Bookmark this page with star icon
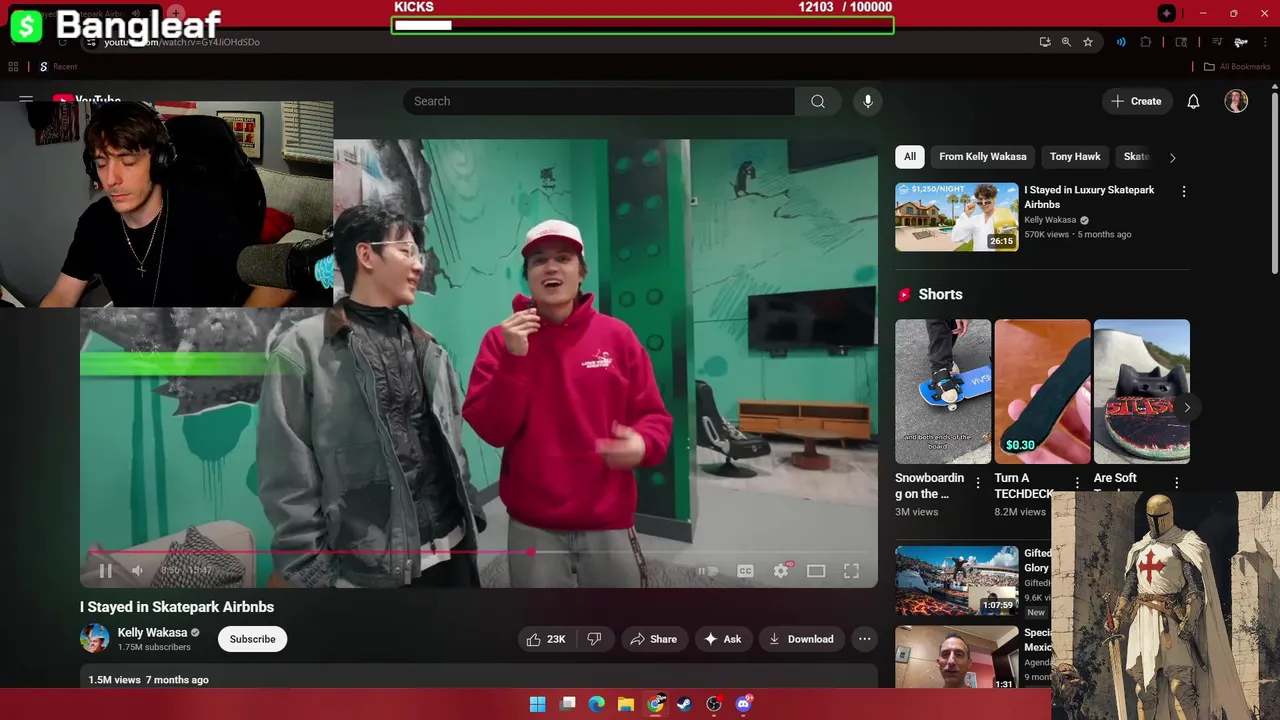The width and height of the screenshot is (1280, 720). (x=1088, y=42)
